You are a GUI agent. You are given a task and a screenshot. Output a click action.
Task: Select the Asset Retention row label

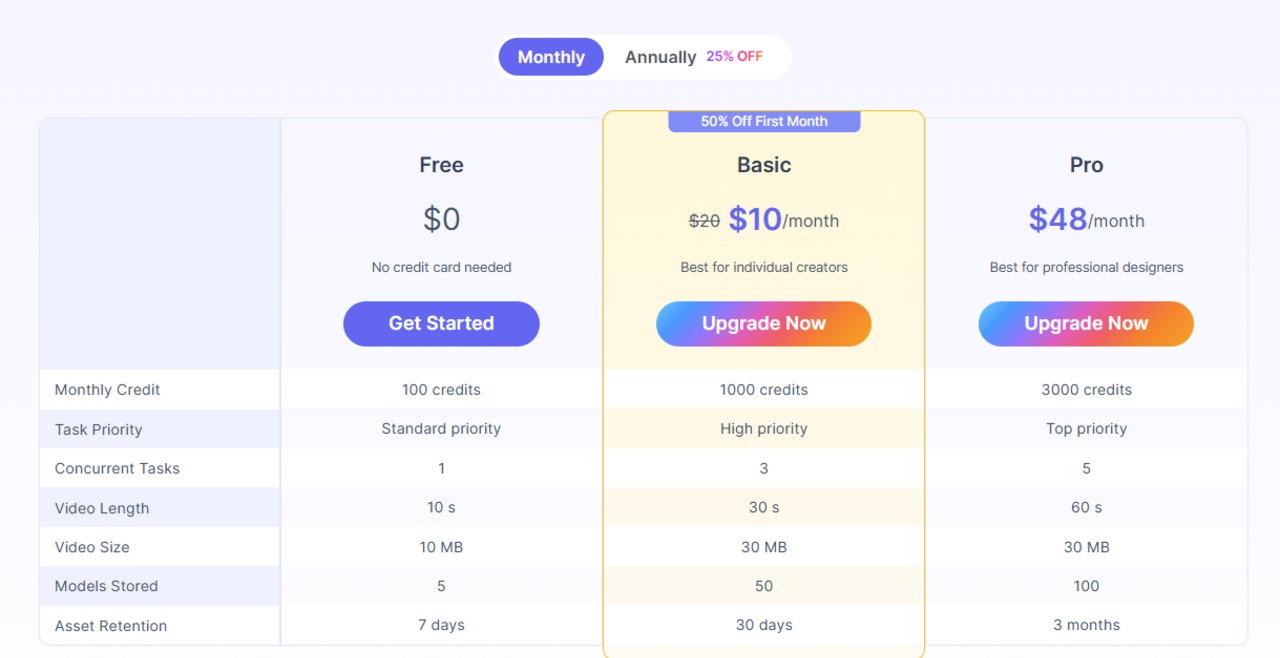point(111,626)
